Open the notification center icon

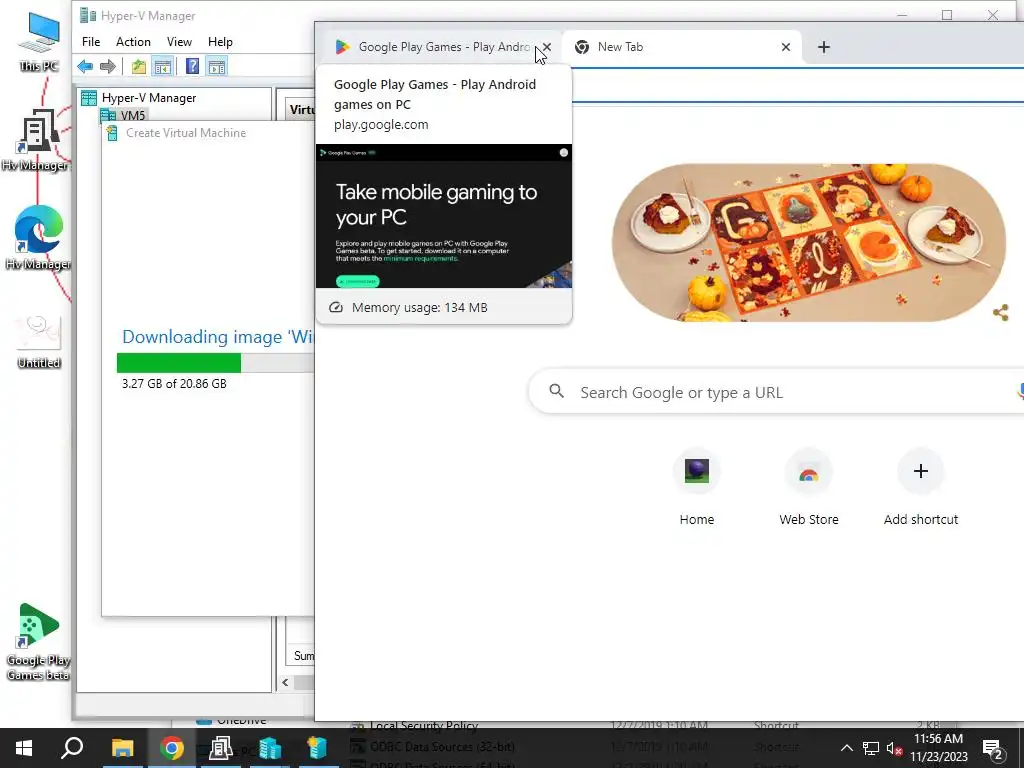click(x=993, y=748)
